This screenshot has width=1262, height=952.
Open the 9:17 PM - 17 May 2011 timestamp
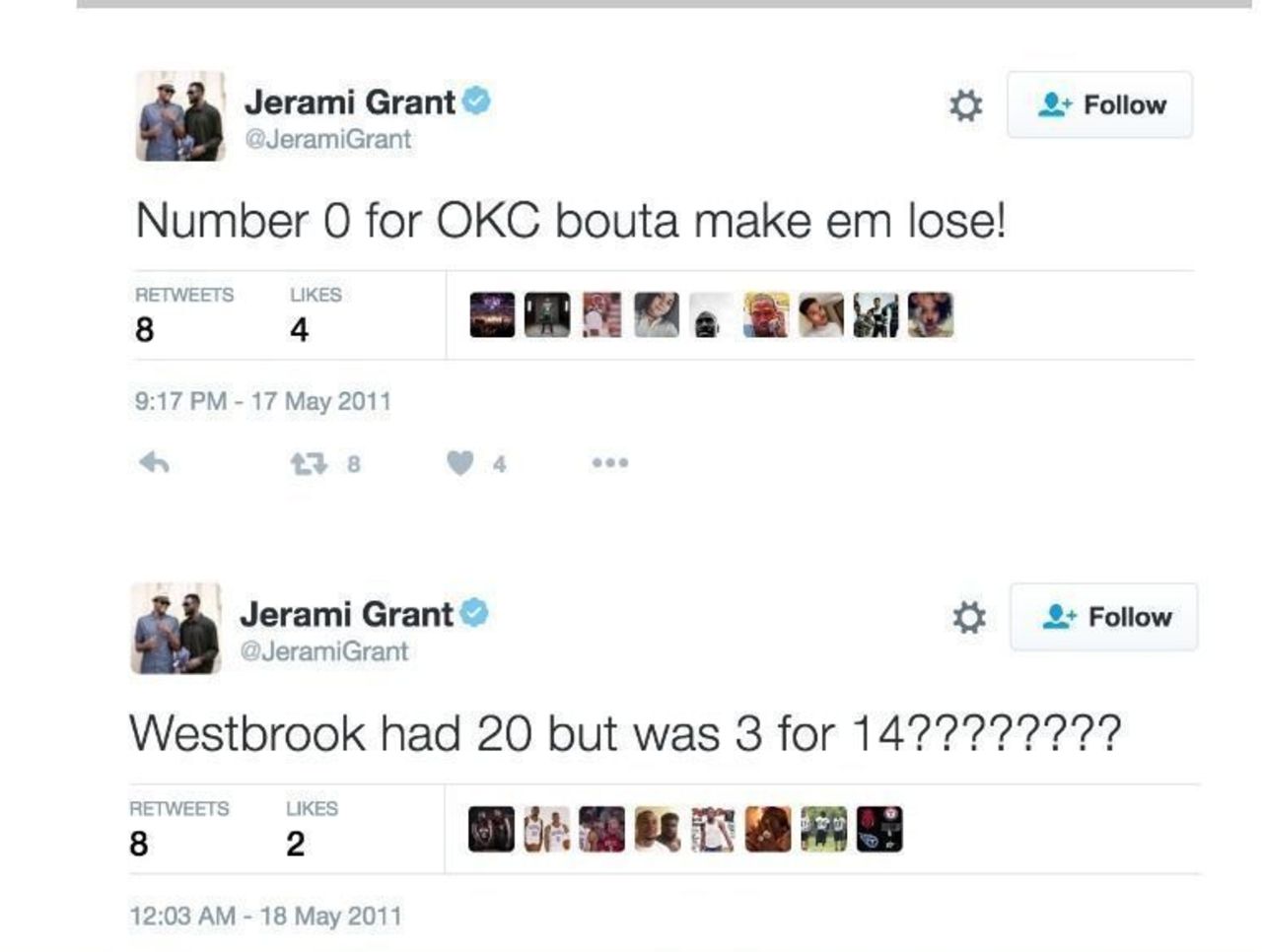[263, 401]
